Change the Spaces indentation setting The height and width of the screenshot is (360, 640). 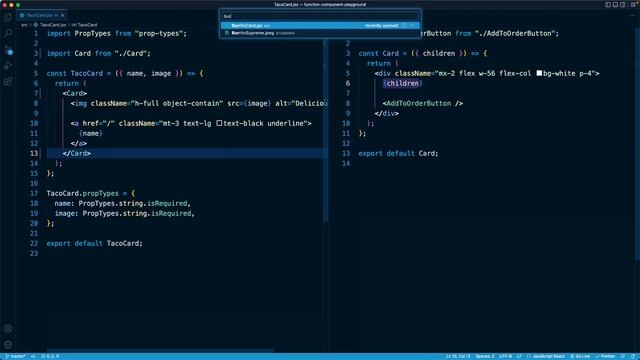click(x=485, y=356)
